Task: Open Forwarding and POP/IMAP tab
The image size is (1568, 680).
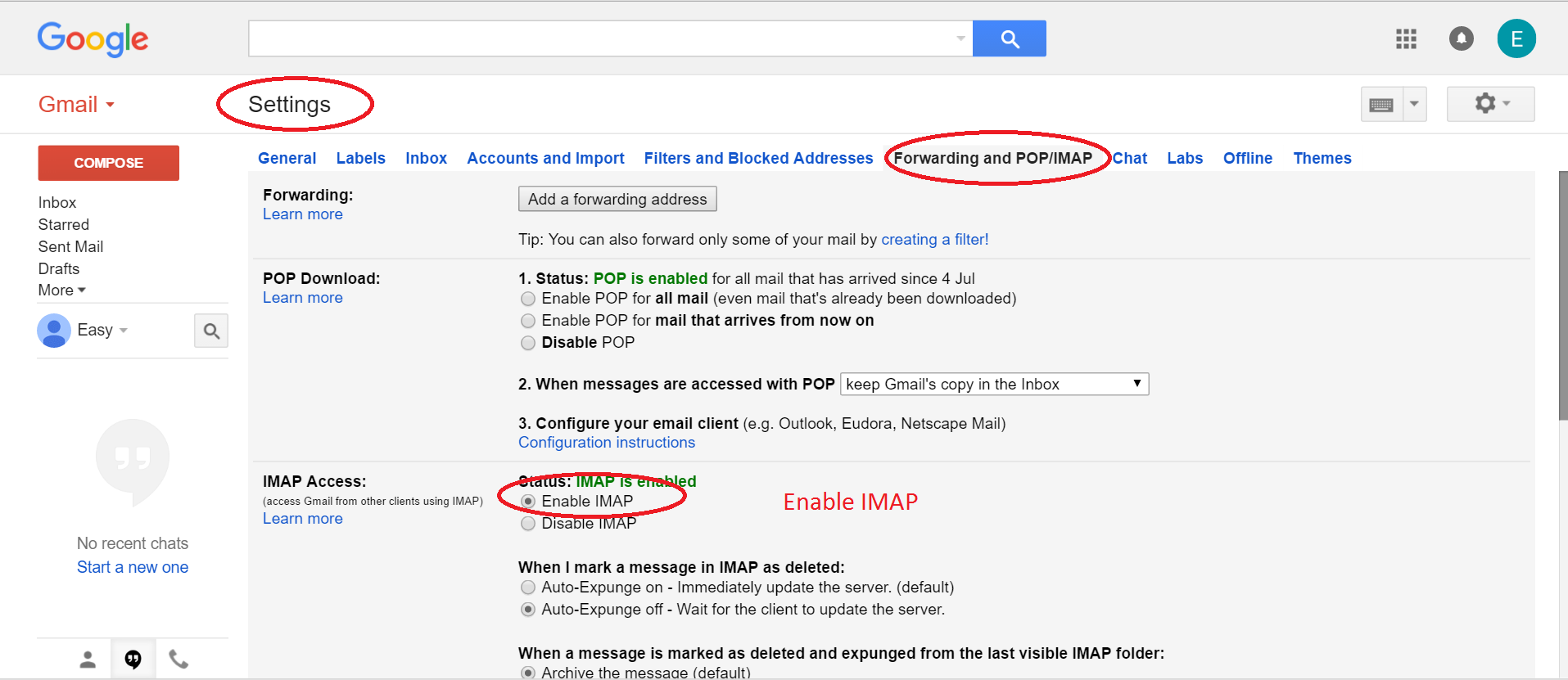Action: coord(992,159)
